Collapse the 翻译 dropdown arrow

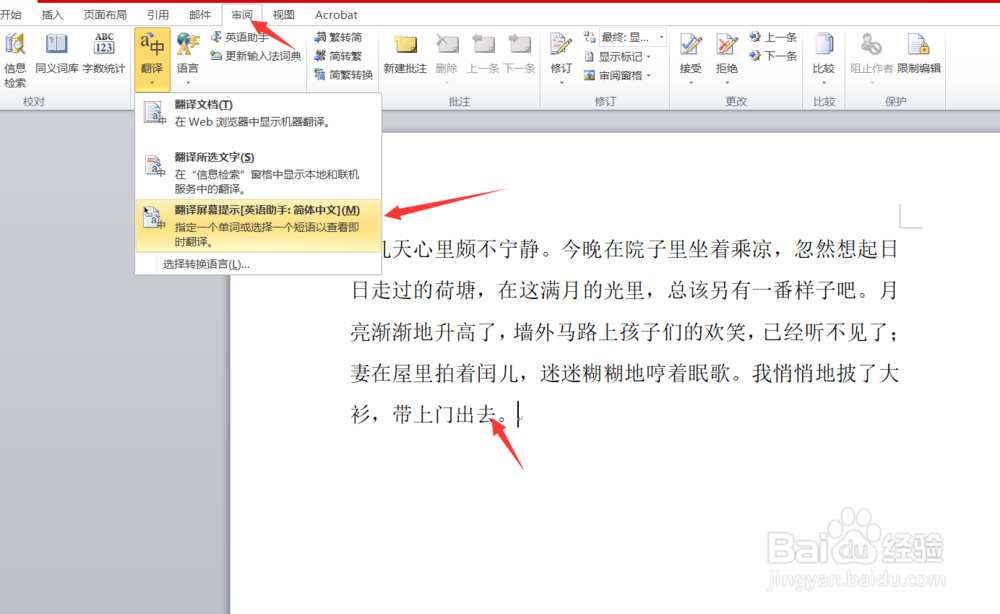[x=152, y=83]
